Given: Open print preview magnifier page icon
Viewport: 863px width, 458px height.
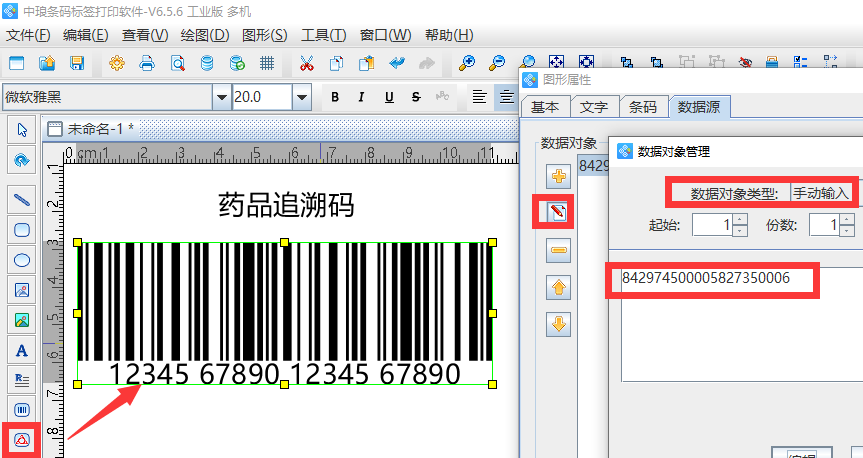Looking at the screenshot, I should 177,63.
